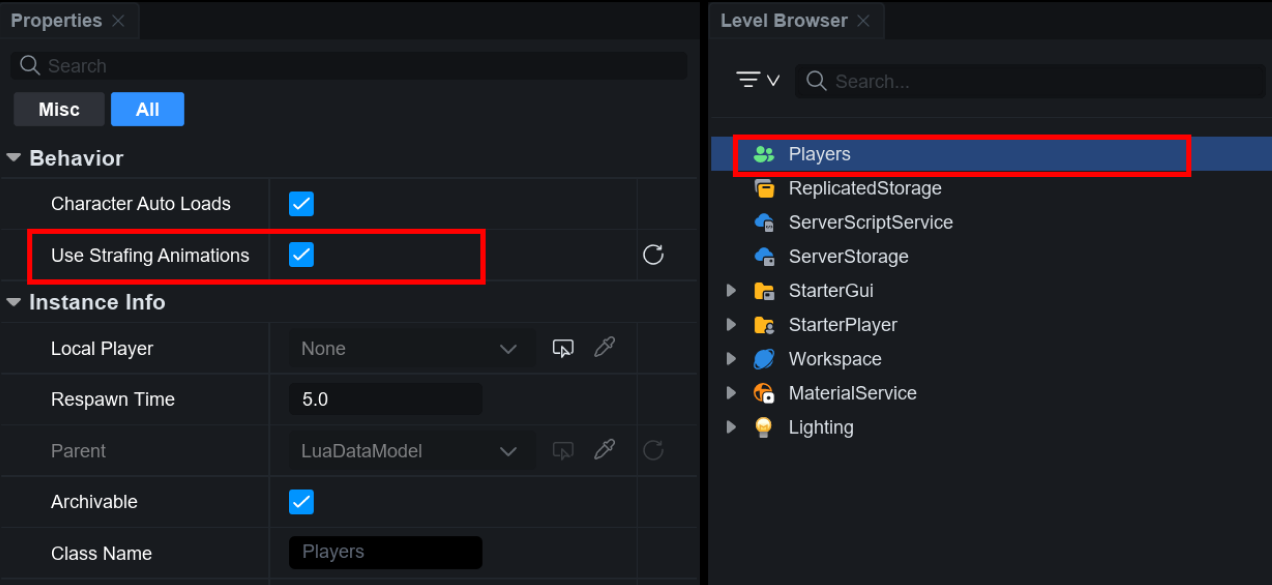Disable the Archivable checkbox

point(301,502)
